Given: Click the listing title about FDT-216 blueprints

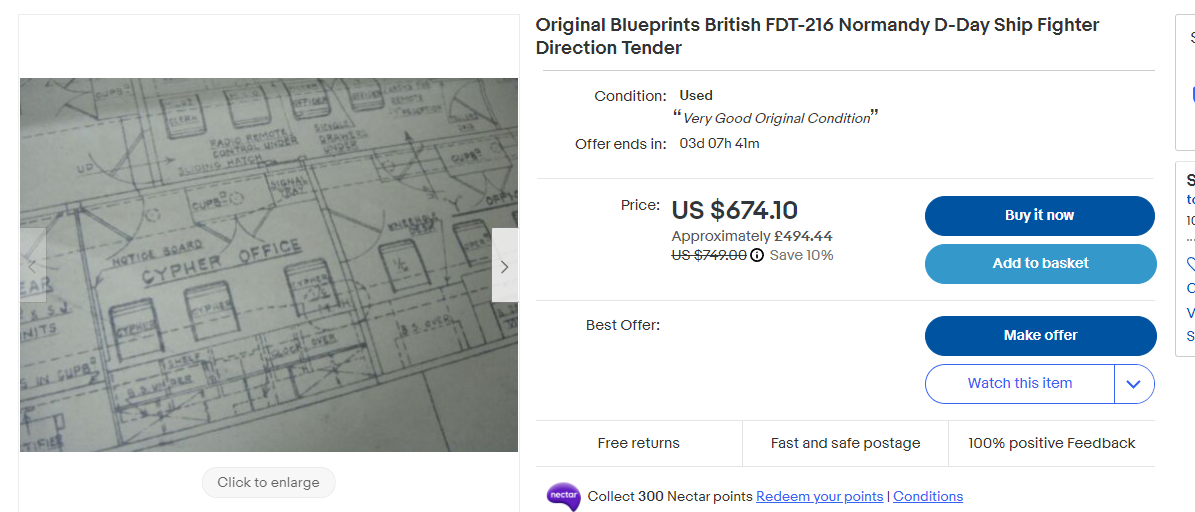Looking at the screenshot, I should pos(817,36).
